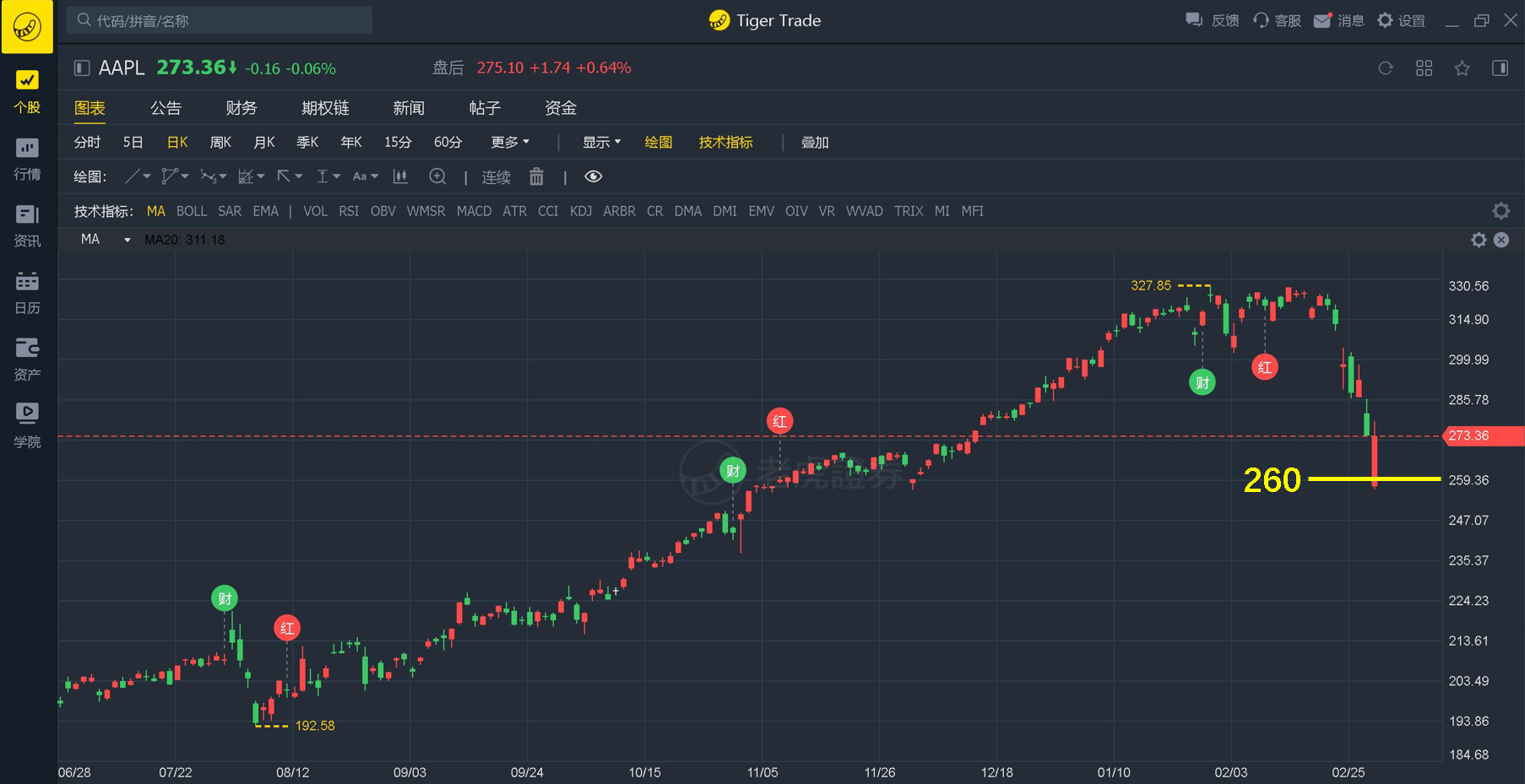Expand the 更多 more periods dropdown

(510, 143)
